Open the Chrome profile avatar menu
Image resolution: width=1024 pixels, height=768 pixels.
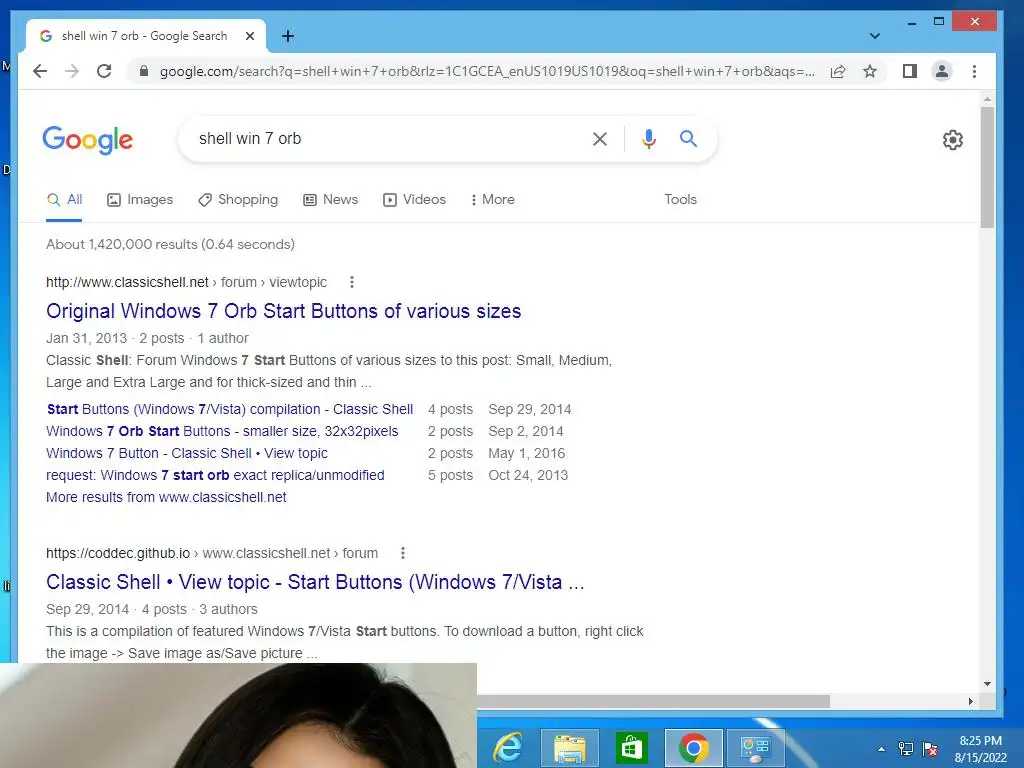(942, 71)
